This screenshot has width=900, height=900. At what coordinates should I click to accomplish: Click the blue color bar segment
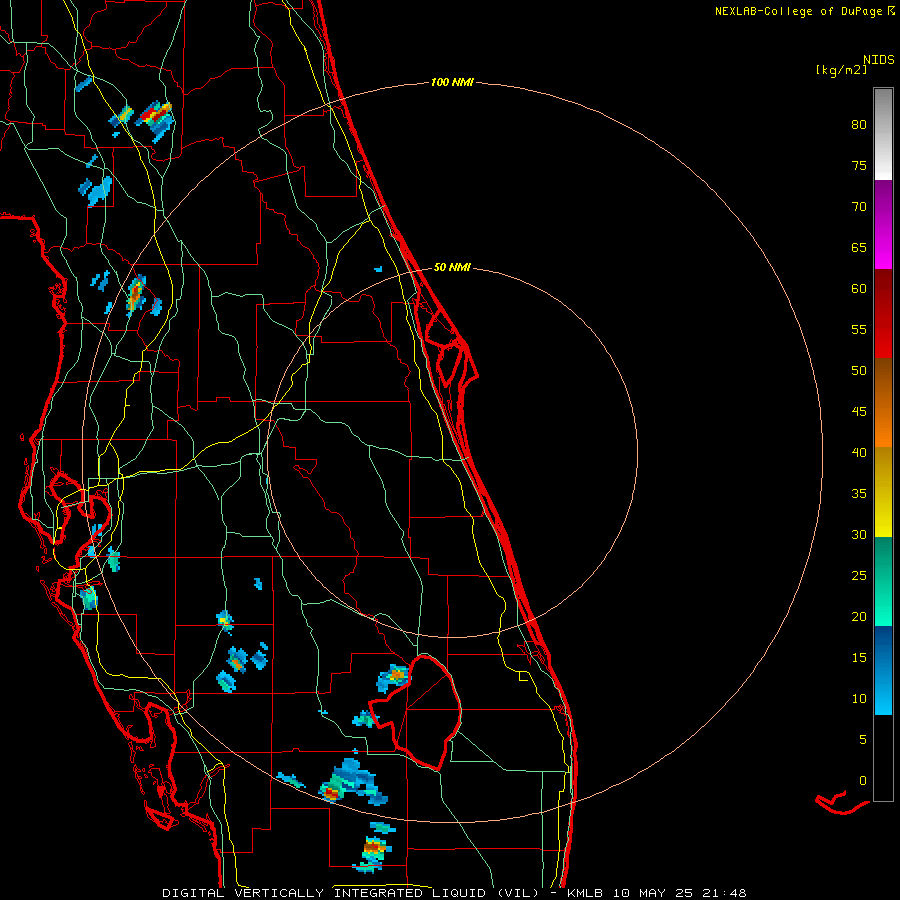pyautogui.click(x=883, y=670)
